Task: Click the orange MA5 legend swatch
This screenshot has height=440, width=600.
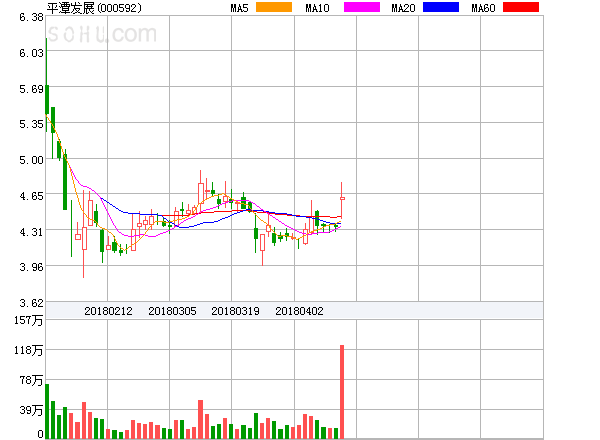Action: [274, 7]
